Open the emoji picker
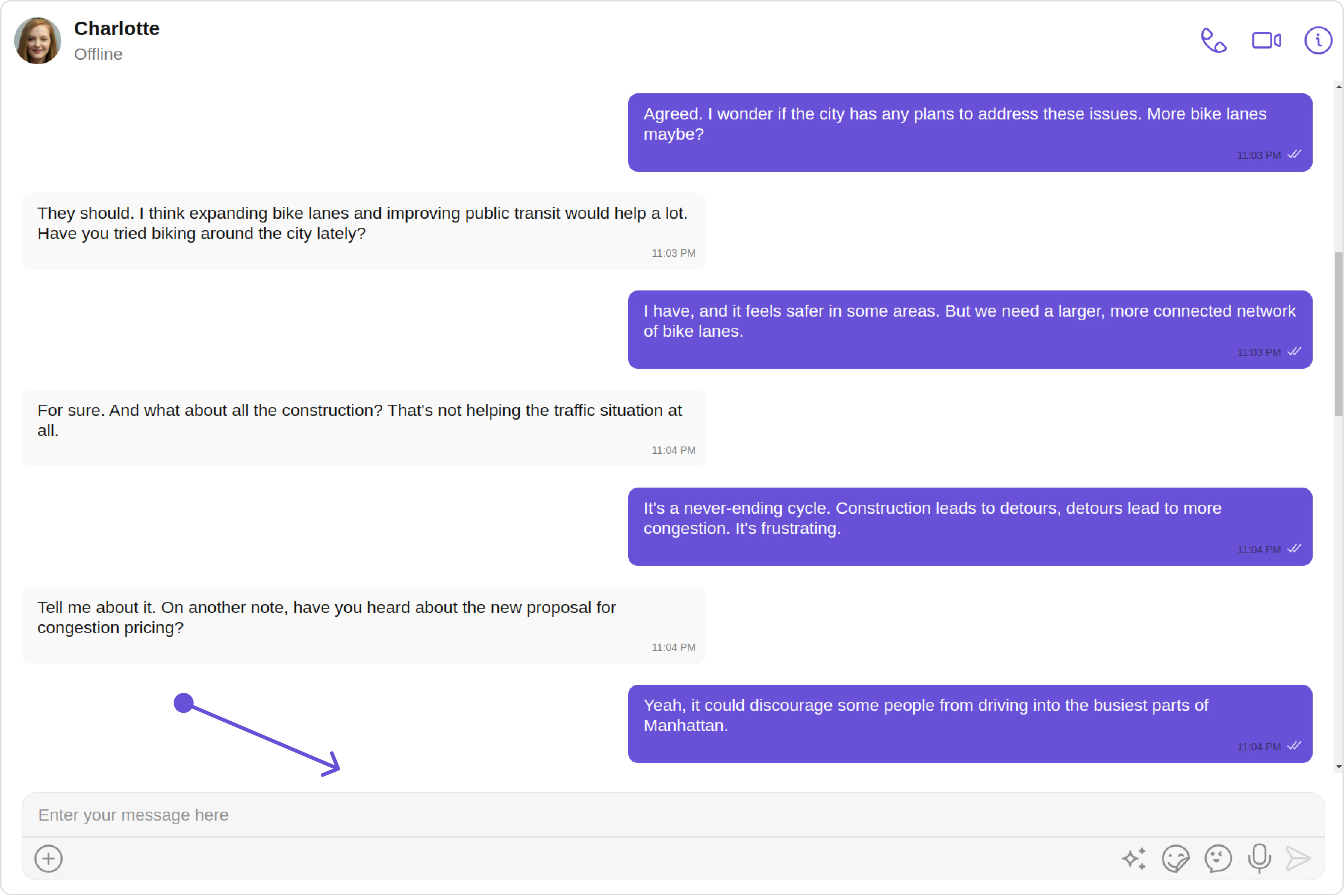This screenshot has width=1344, height=896. click(1218, 858)
